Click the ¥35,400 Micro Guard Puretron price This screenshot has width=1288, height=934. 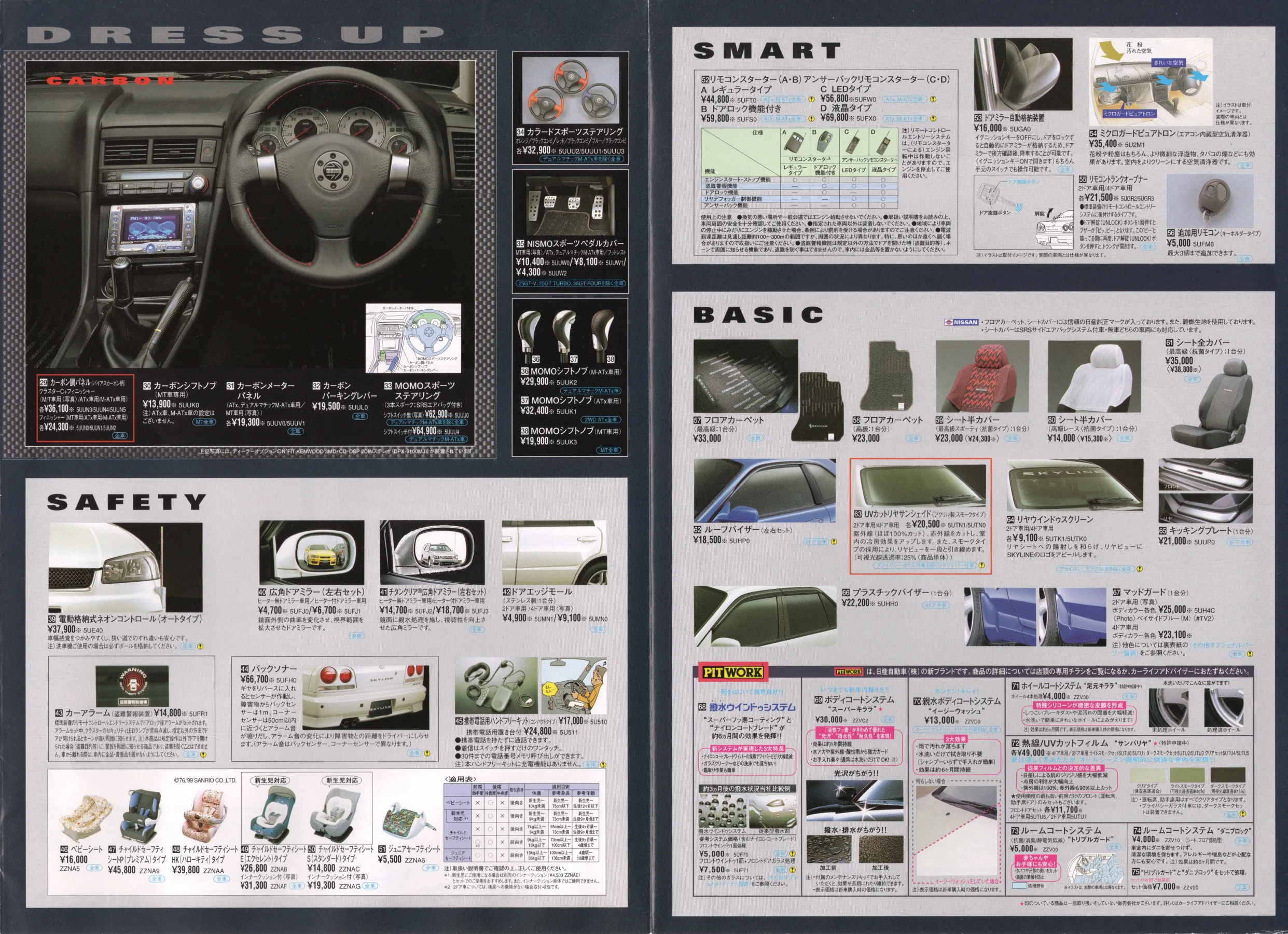point(1103,144)
